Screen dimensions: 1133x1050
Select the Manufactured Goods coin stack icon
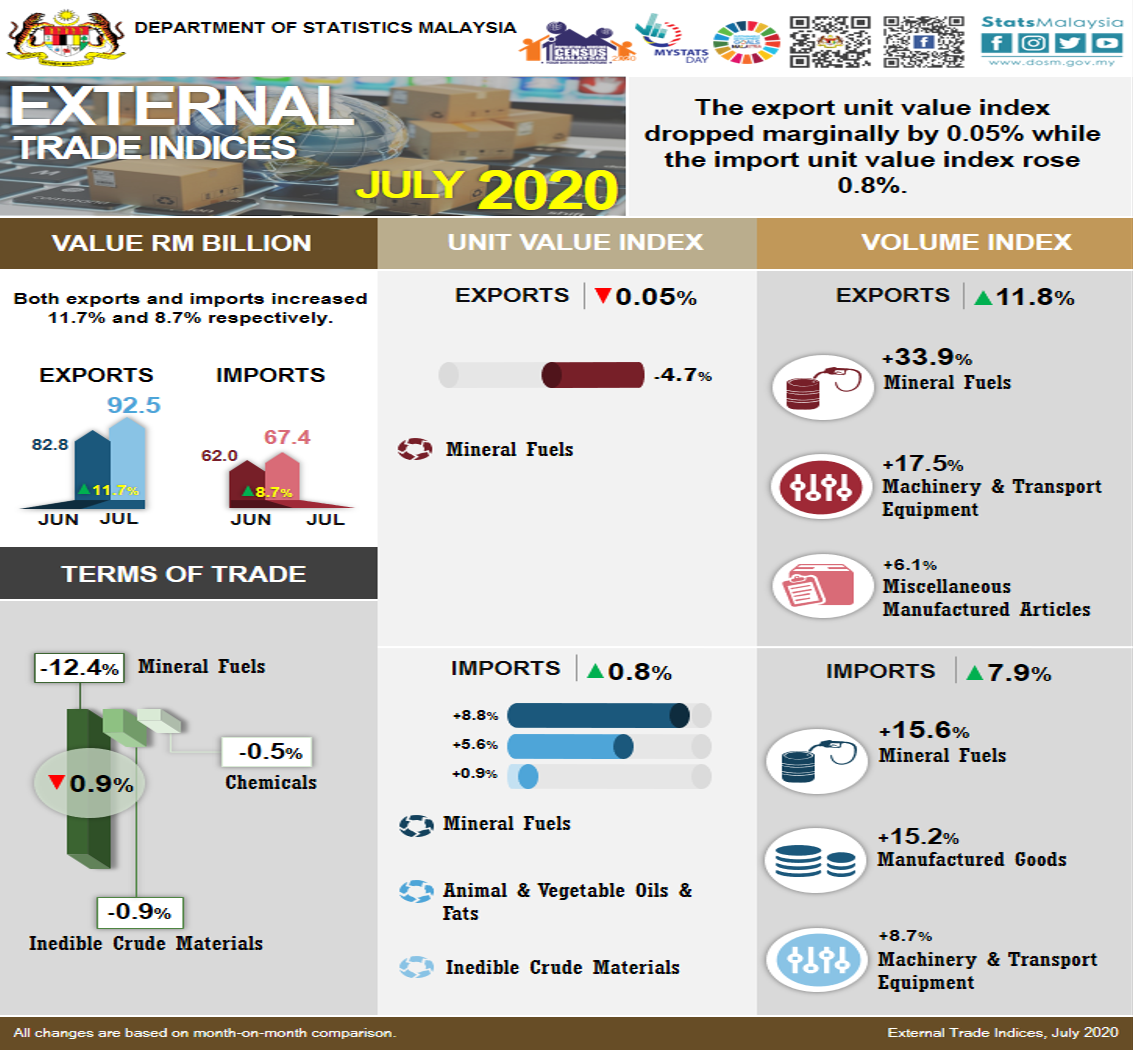[814, 860]
